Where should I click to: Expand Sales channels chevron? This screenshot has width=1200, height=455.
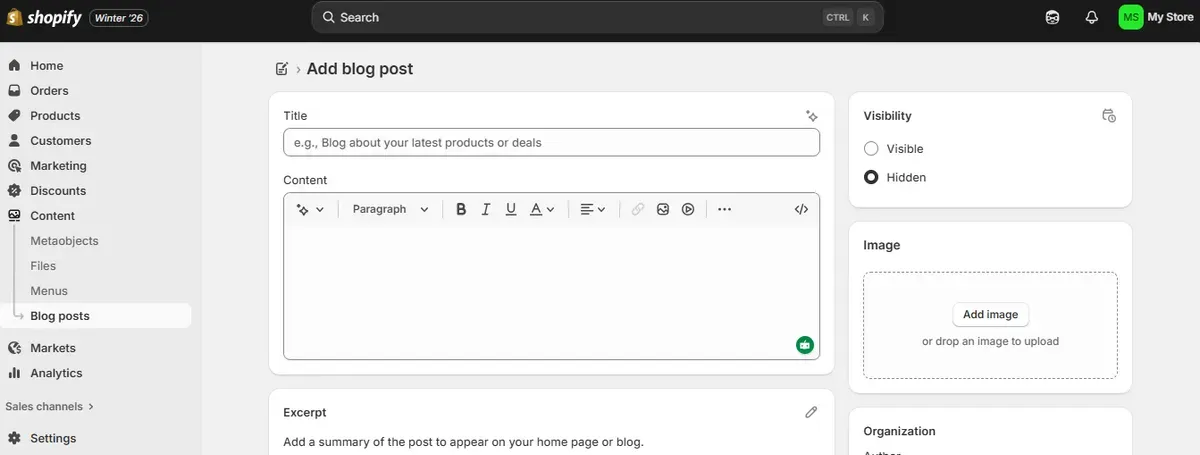click(91, 406)
